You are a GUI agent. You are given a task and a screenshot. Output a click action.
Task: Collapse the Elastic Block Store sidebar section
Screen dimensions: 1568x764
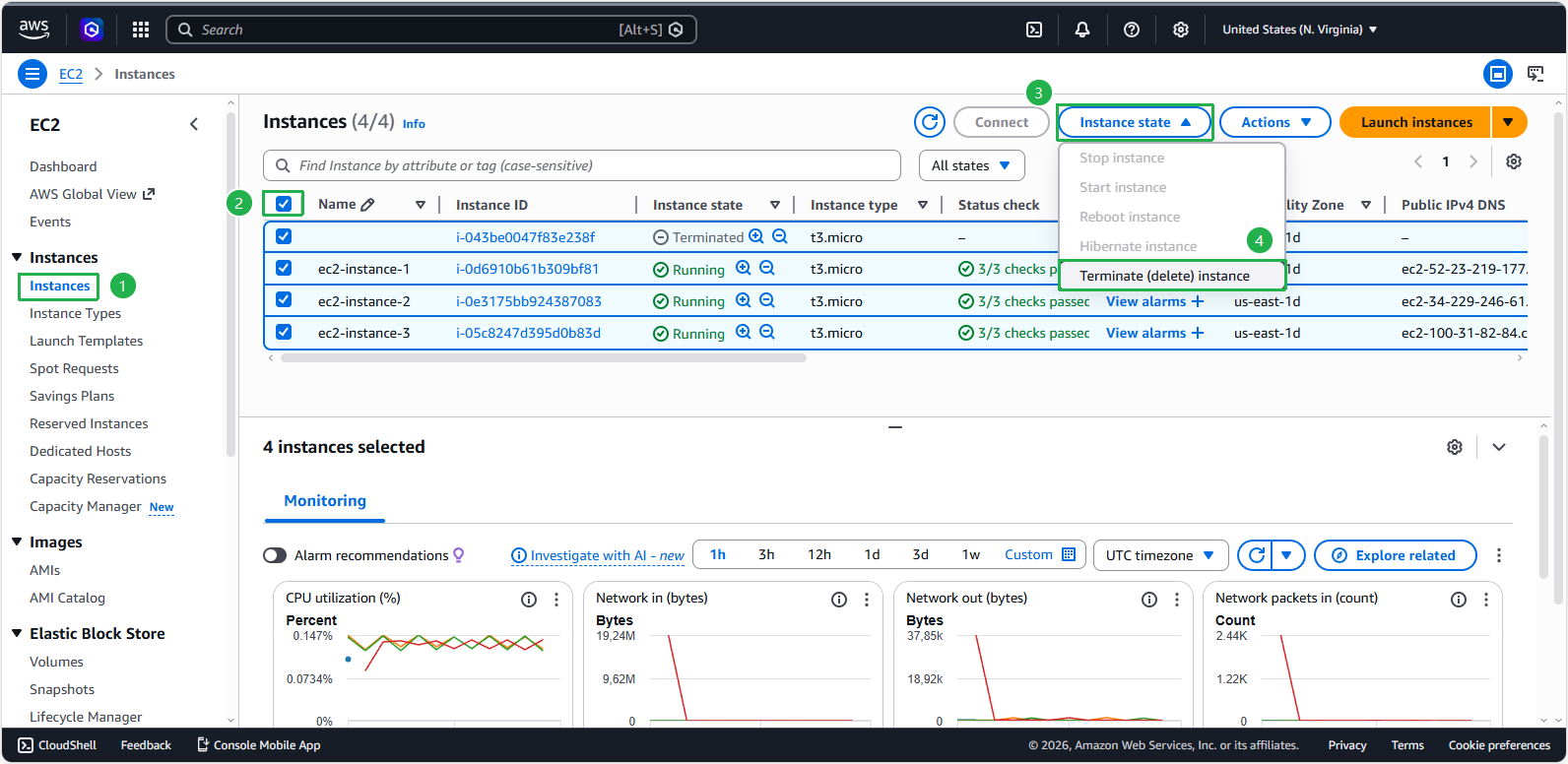(17, 633)
